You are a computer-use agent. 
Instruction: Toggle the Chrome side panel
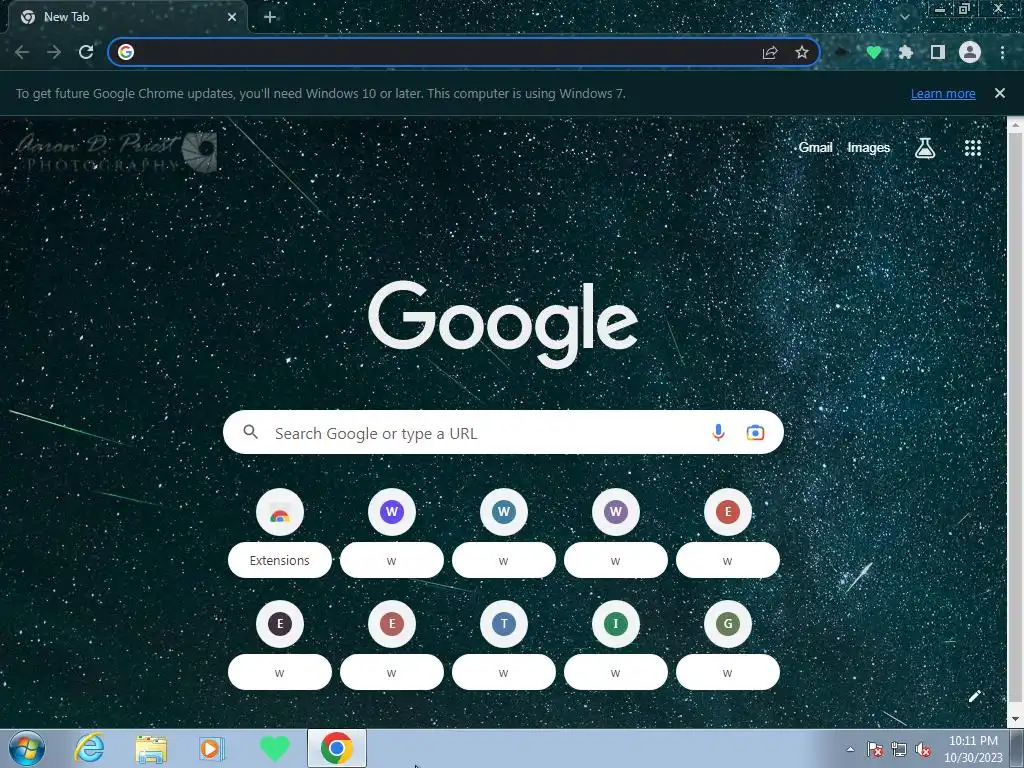pyautogui.click(x=937, y=52)
